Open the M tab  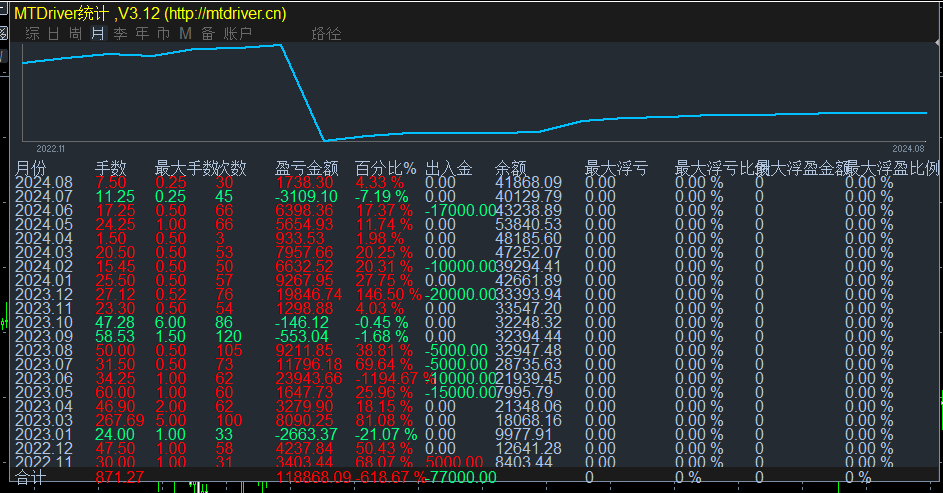pos(185,34)
